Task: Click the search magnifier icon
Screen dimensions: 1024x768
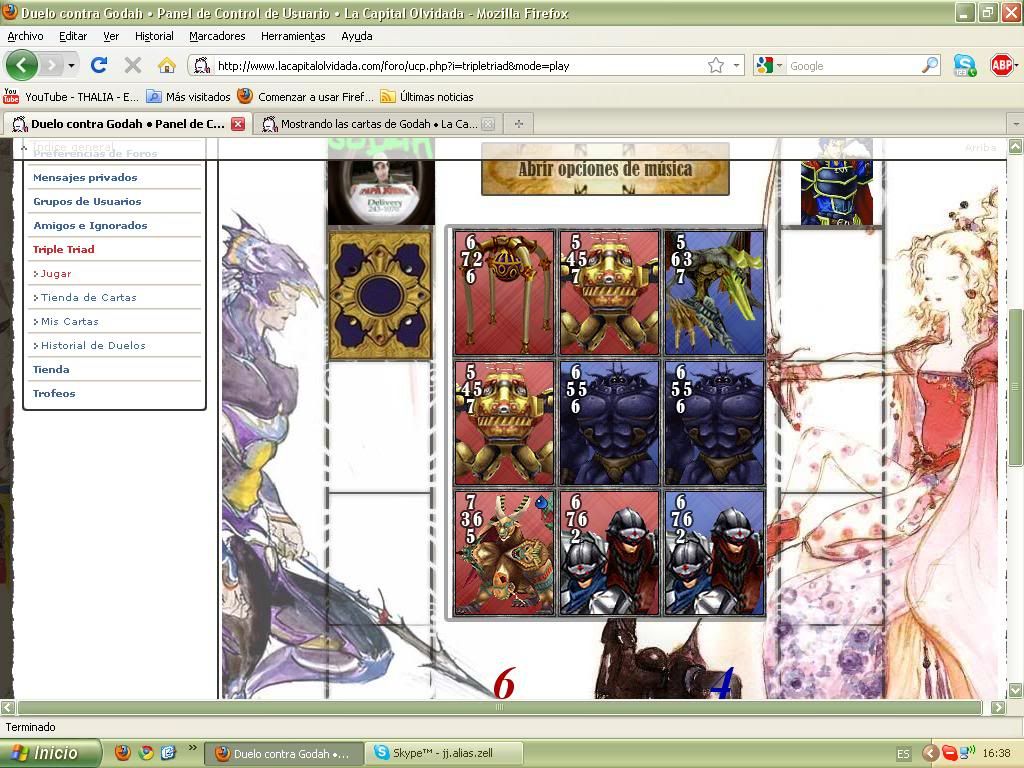Action: (930, 65)
